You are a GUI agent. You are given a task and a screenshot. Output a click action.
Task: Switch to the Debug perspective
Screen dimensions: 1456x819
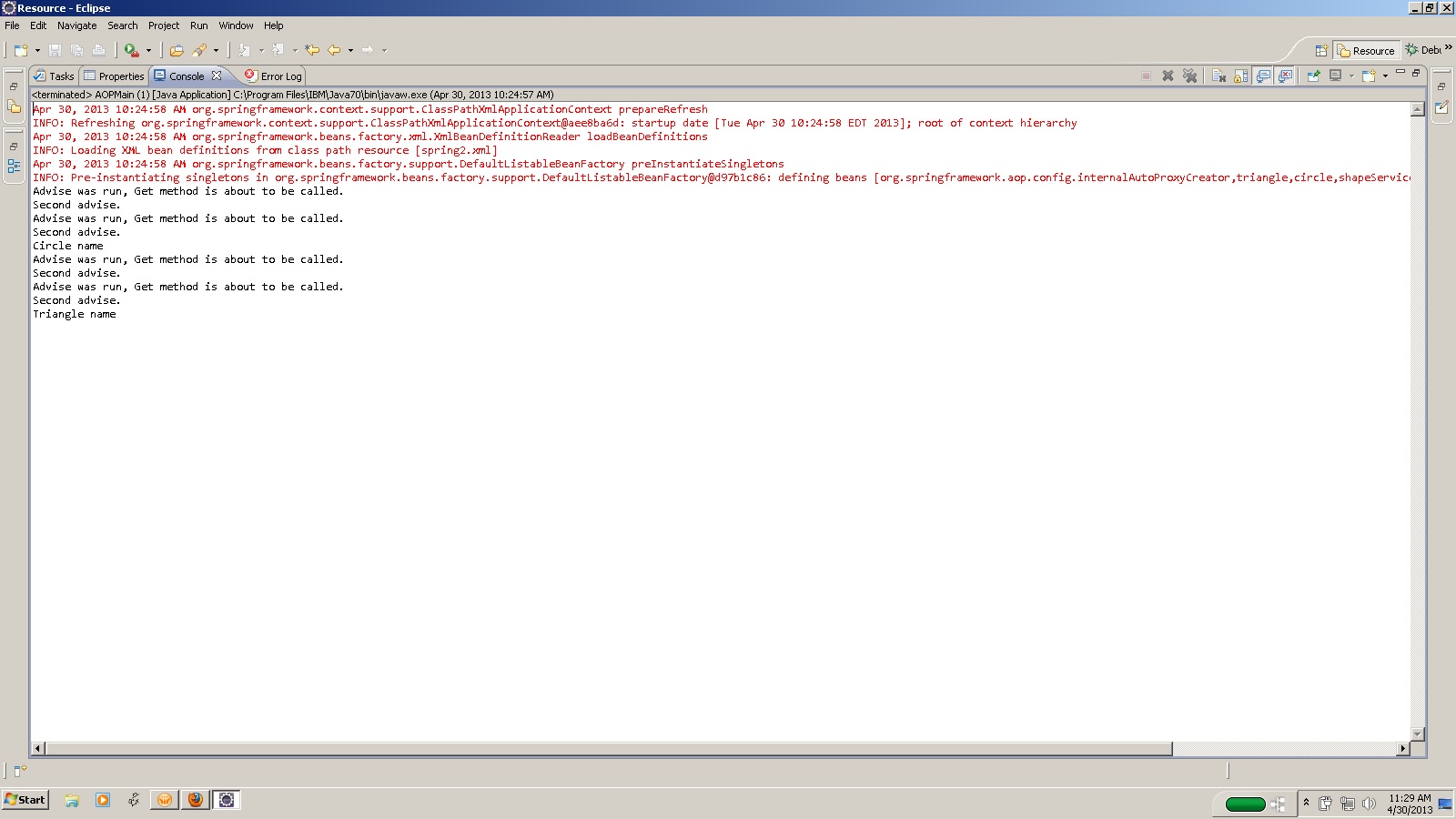pyautogui.click(x=1423, y=51)
